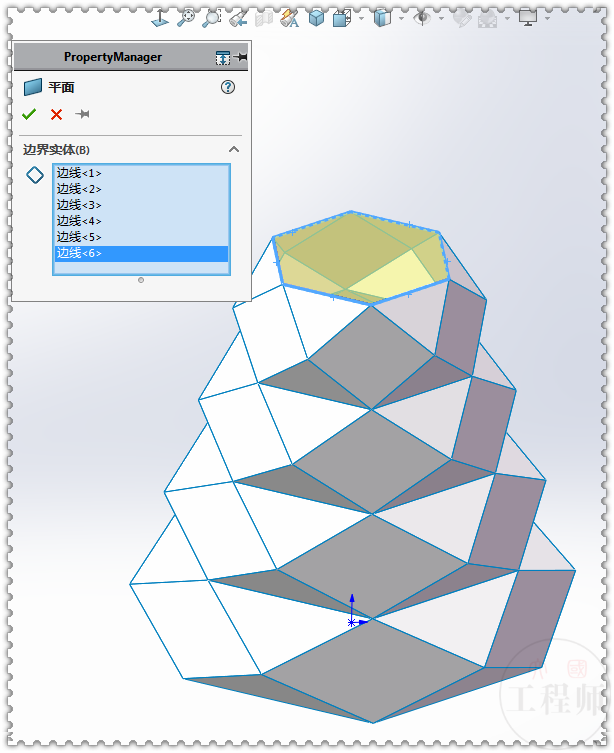The height and width of the screenshot is (753, 614).
Task: Click Zoom to Fit icon
Action: tap(185, 18)
